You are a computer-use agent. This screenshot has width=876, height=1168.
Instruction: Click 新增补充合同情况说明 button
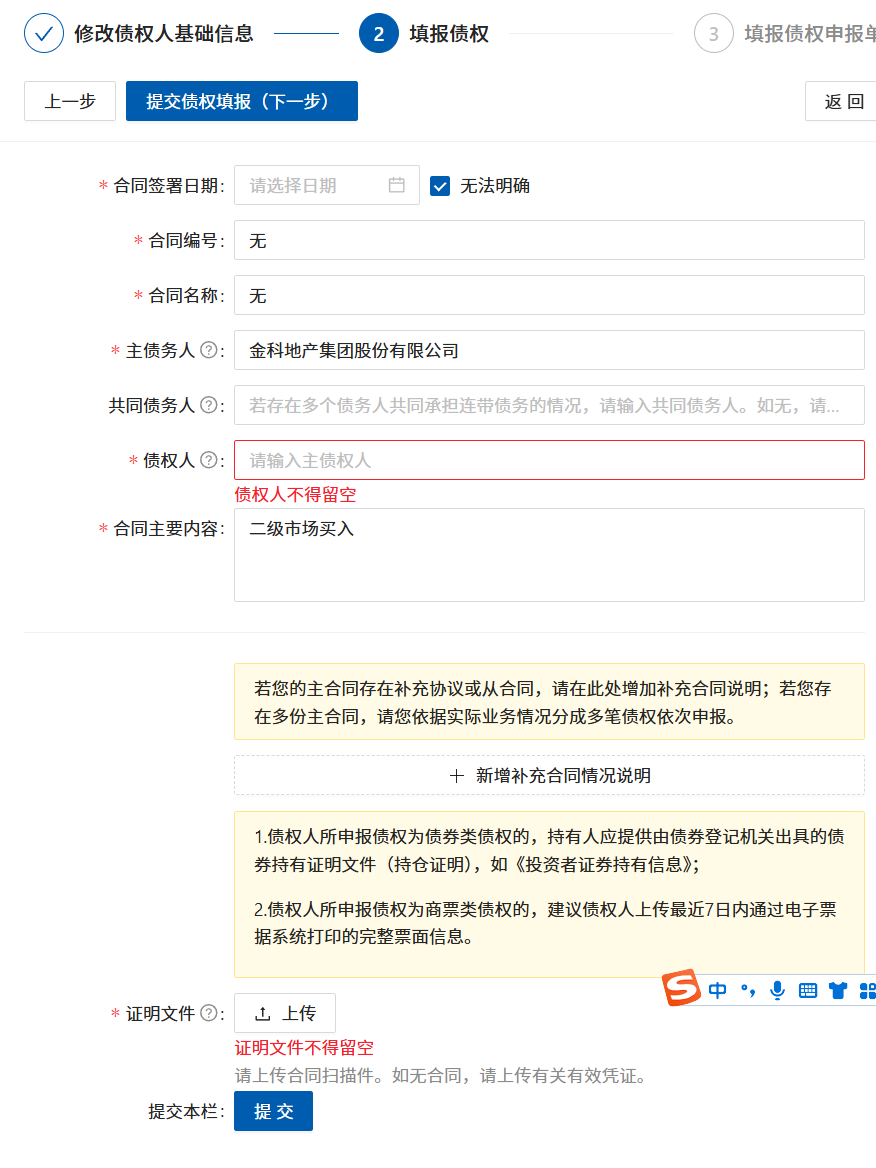[x=550, y=775]
